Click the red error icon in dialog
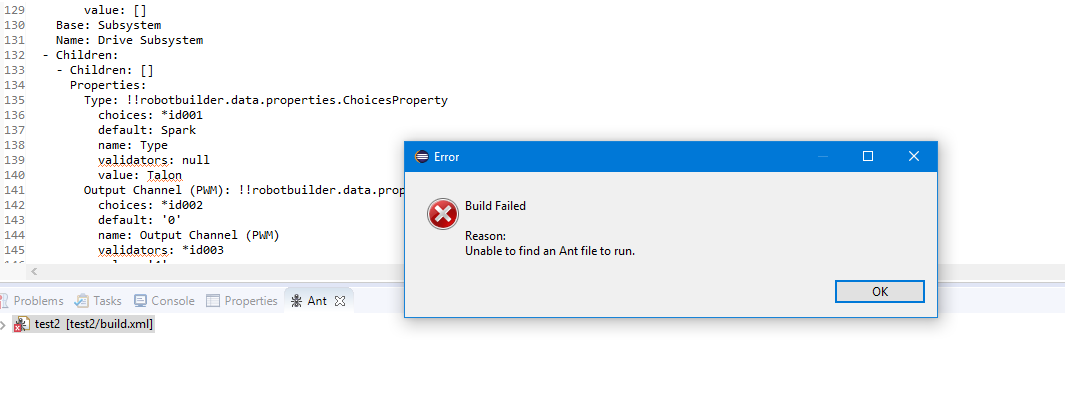This screenshot has width=1065, height=405. point(443,215)
